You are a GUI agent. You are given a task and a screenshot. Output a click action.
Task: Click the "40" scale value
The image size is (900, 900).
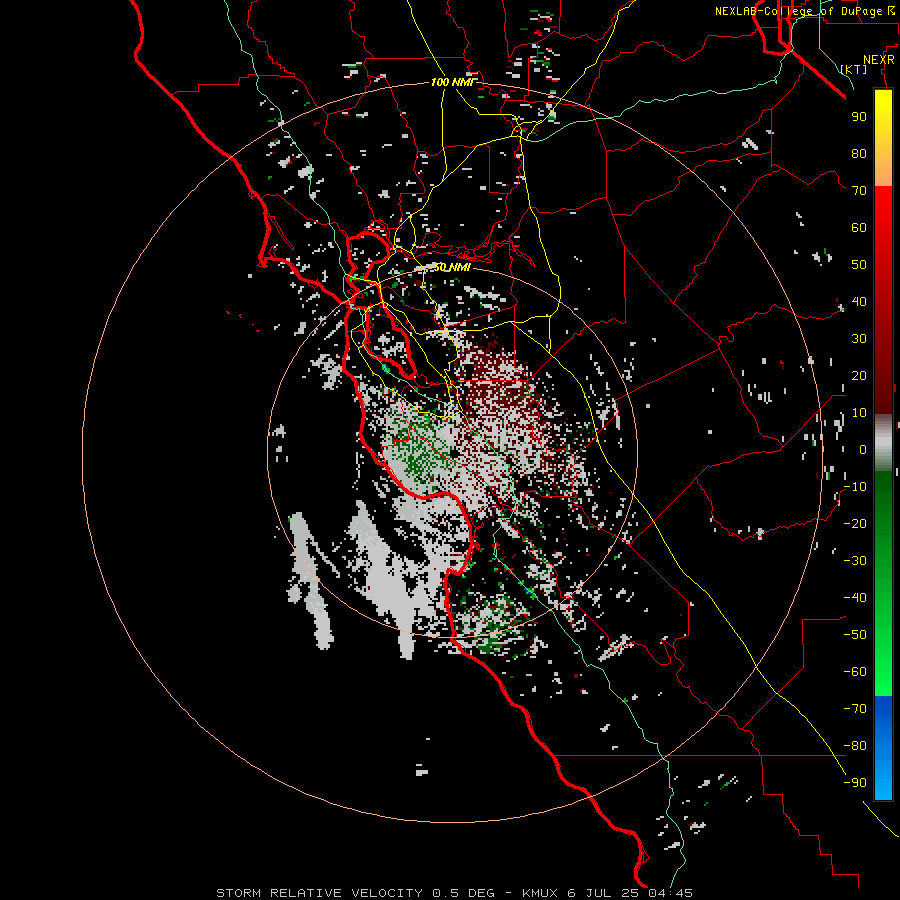859,302
